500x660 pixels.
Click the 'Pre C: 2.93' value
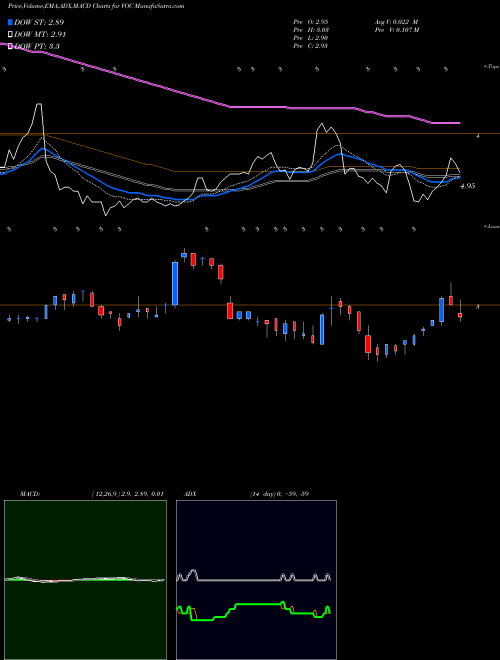point(311,46)
